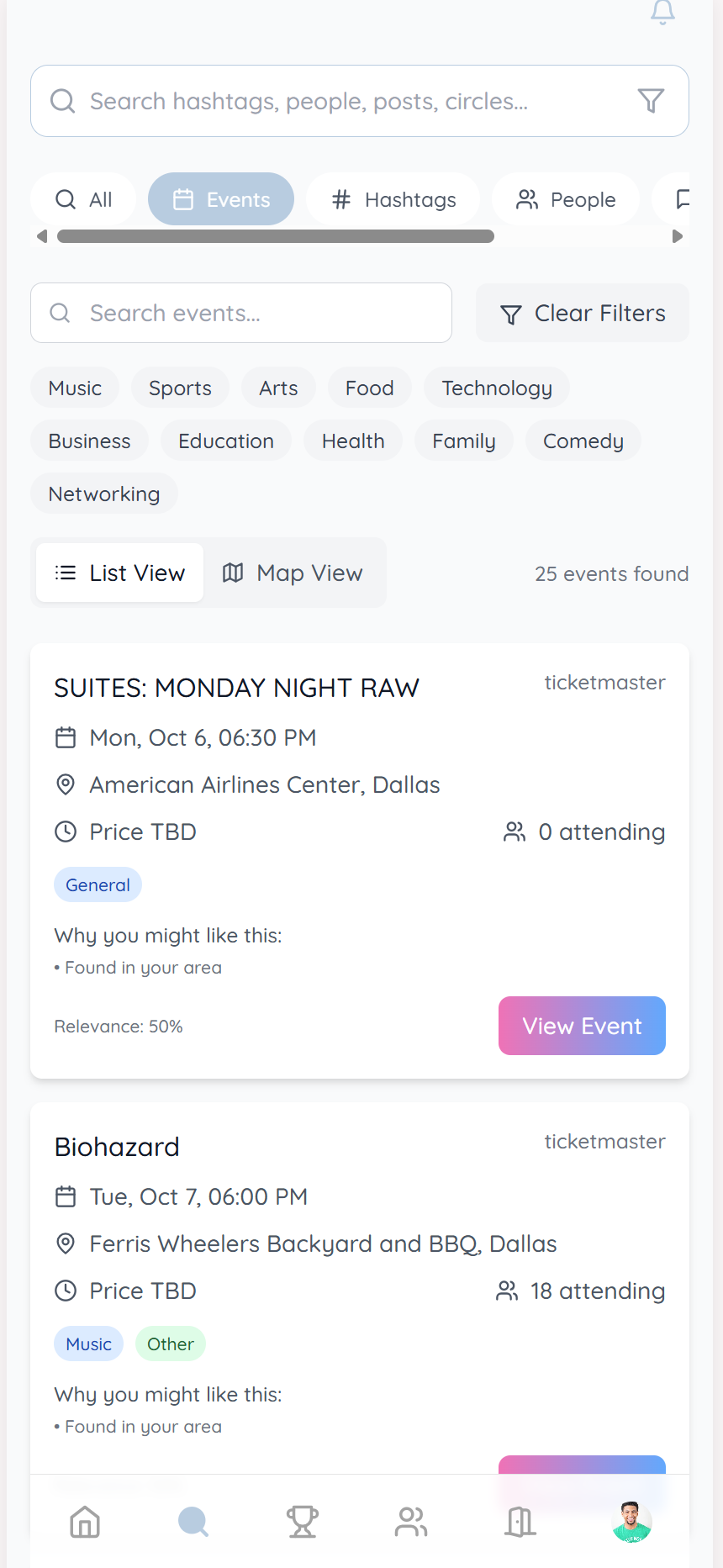
Task: Select the Hashtags tab
Action: click(x=393, y=200)
